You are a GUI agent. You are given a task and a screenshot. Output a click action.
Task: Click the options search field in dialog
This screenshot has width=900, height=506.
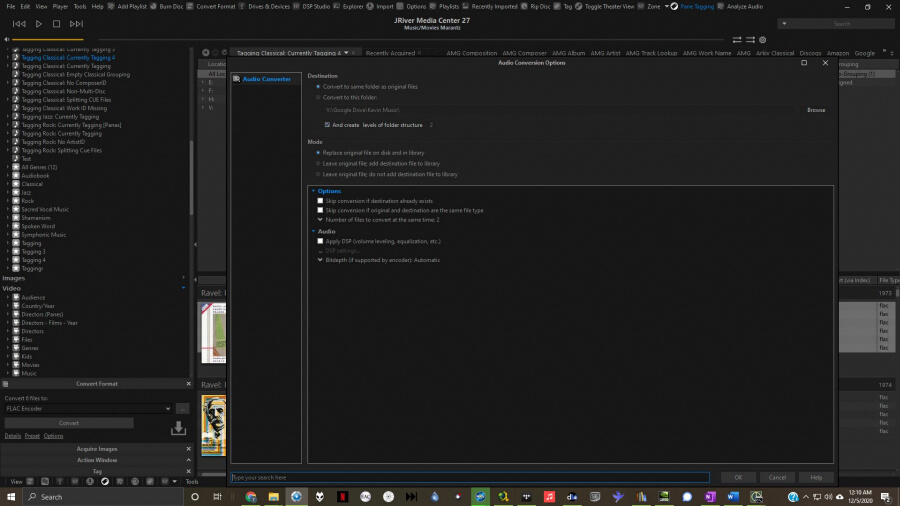(470, 477)
